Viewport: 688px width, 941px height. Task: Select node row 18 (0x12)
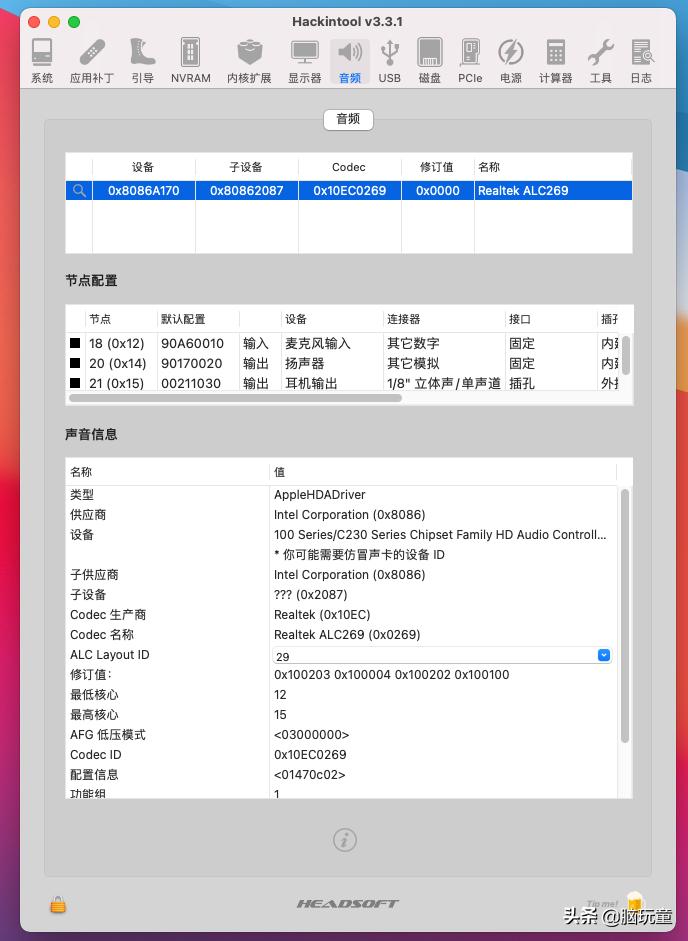343,343
